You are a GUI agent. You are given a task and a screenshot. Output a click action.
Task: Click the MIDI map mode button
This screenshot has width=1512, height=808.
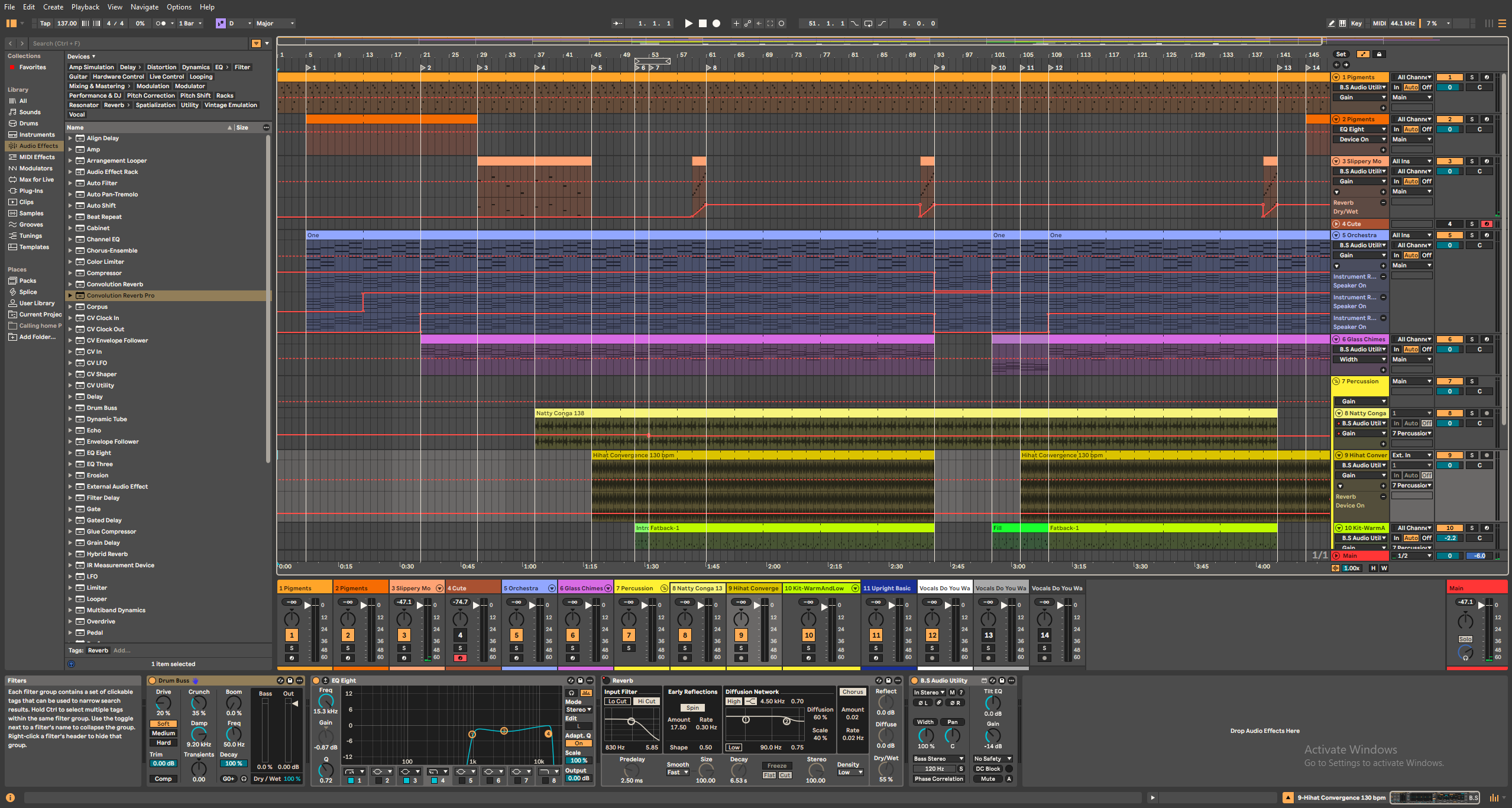tap(1380, 24)
